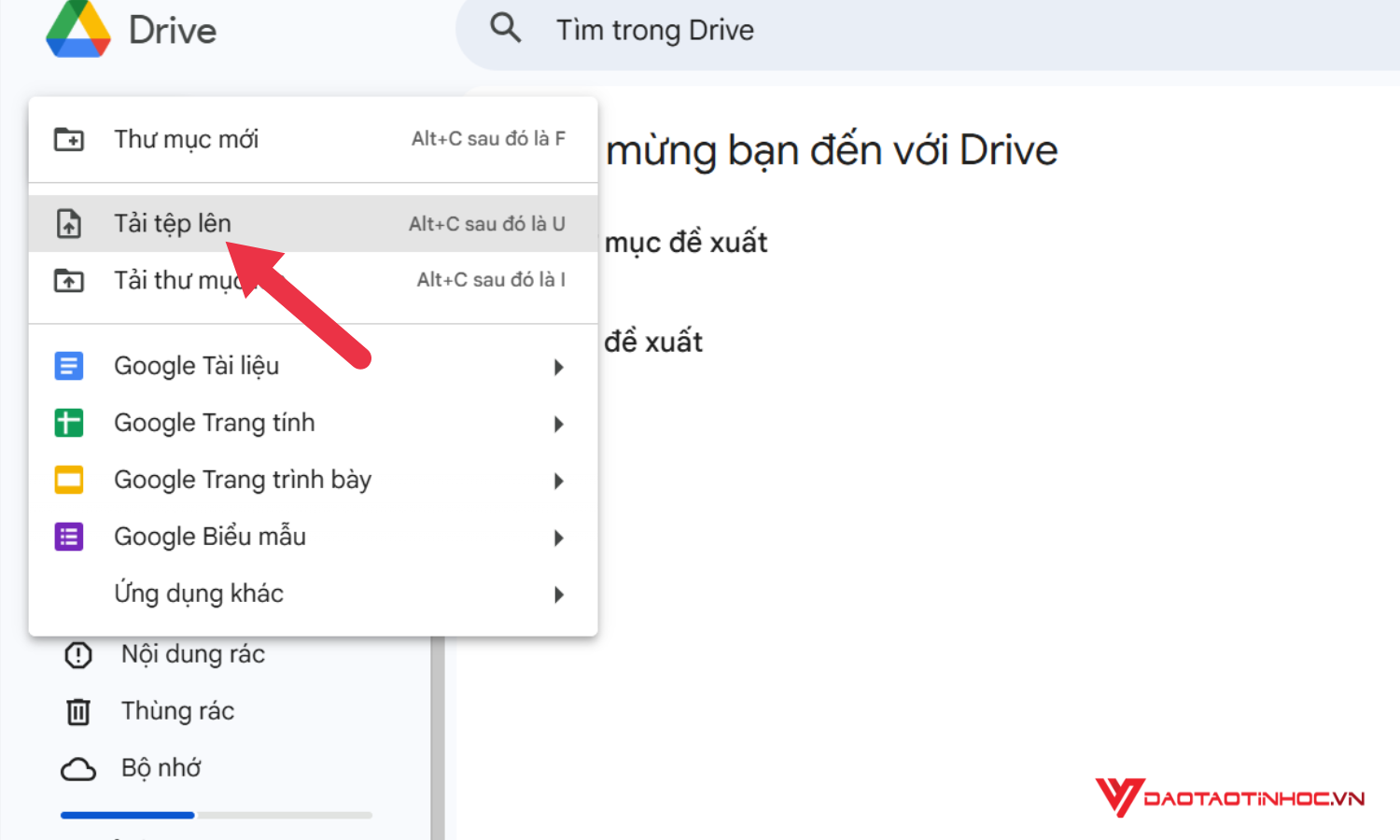Open Google Biểu mẫu menu entry

313,537
